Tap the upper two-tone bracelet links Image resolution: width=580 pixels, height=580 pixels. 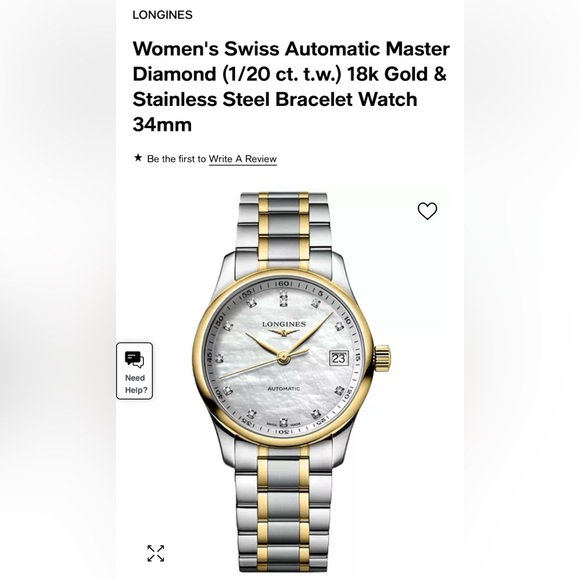283,229
